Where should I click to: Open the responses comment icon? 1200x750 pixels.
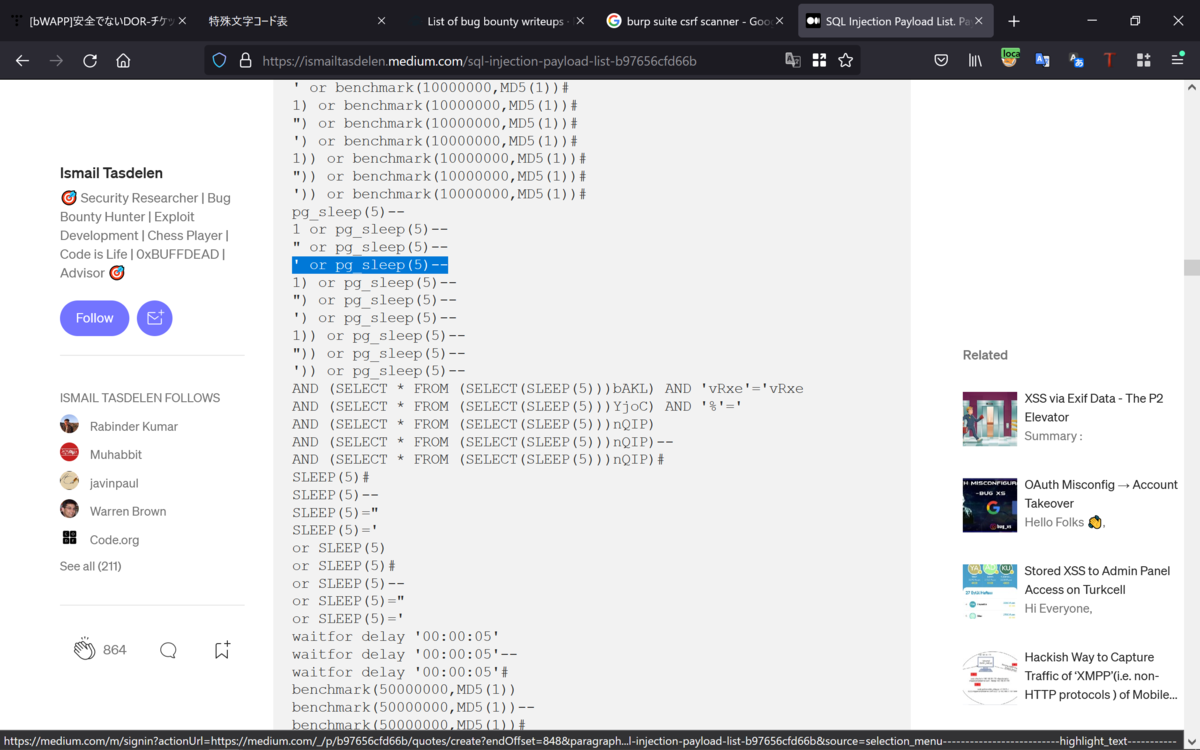point(168,650)
